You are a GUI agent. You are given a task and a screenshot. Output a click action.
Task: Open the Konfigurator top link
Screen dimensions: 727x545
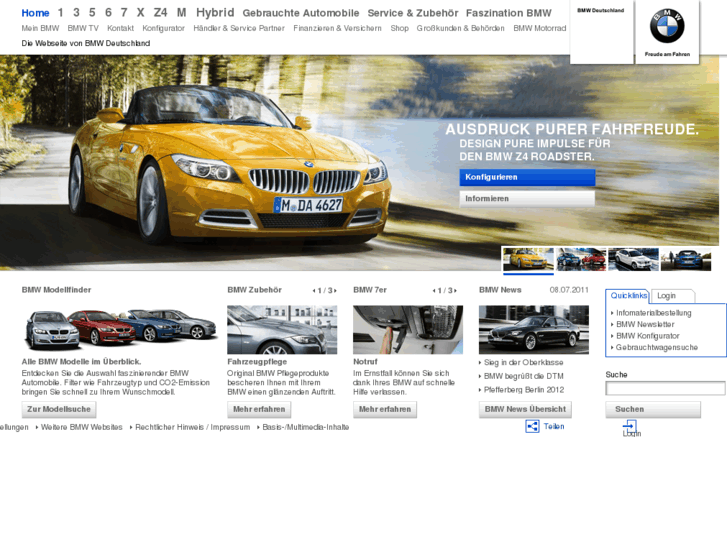pos(163,28)
